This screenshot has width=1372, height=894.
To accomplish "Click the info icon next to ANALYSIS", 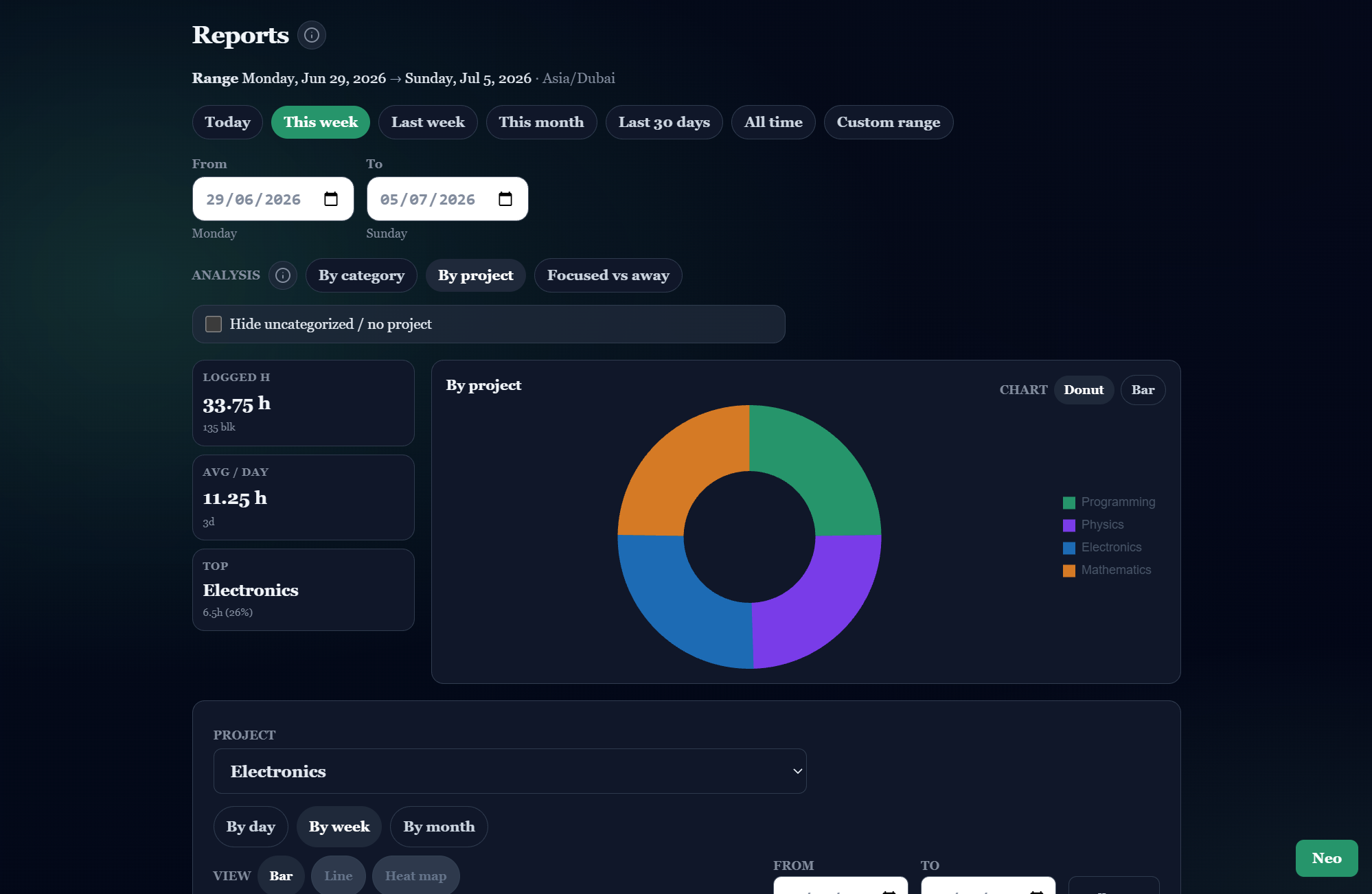I will [283, 275].
